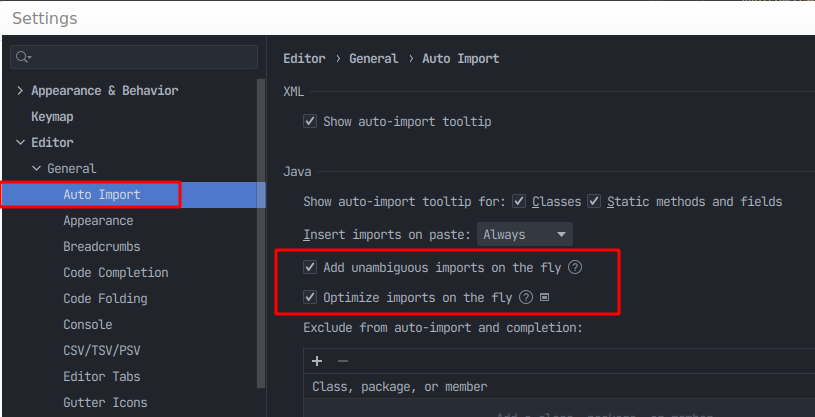Toggle Static methods and fields checkbox

point(594,201)
